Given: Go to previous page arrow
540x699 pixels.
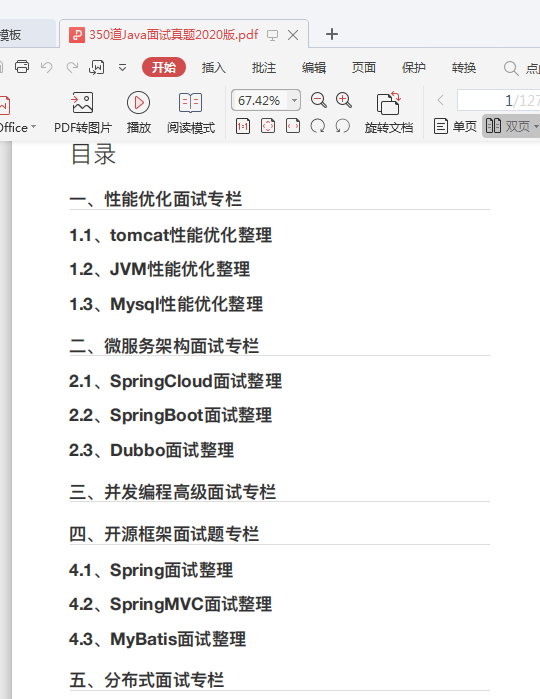Looking at the screenshot, I should coord(441,100).
